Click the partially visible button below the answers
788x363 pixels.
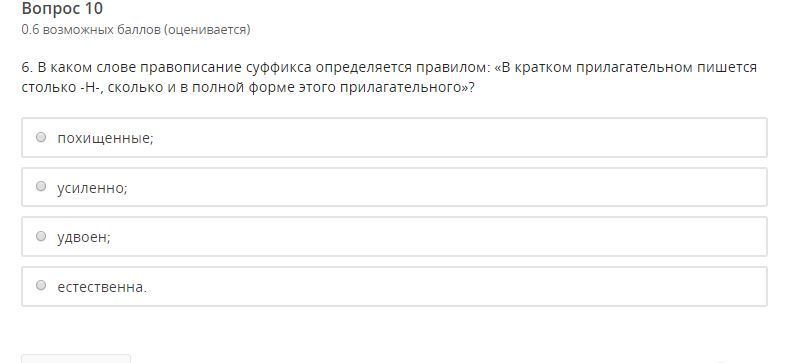[x=76, y=358]
